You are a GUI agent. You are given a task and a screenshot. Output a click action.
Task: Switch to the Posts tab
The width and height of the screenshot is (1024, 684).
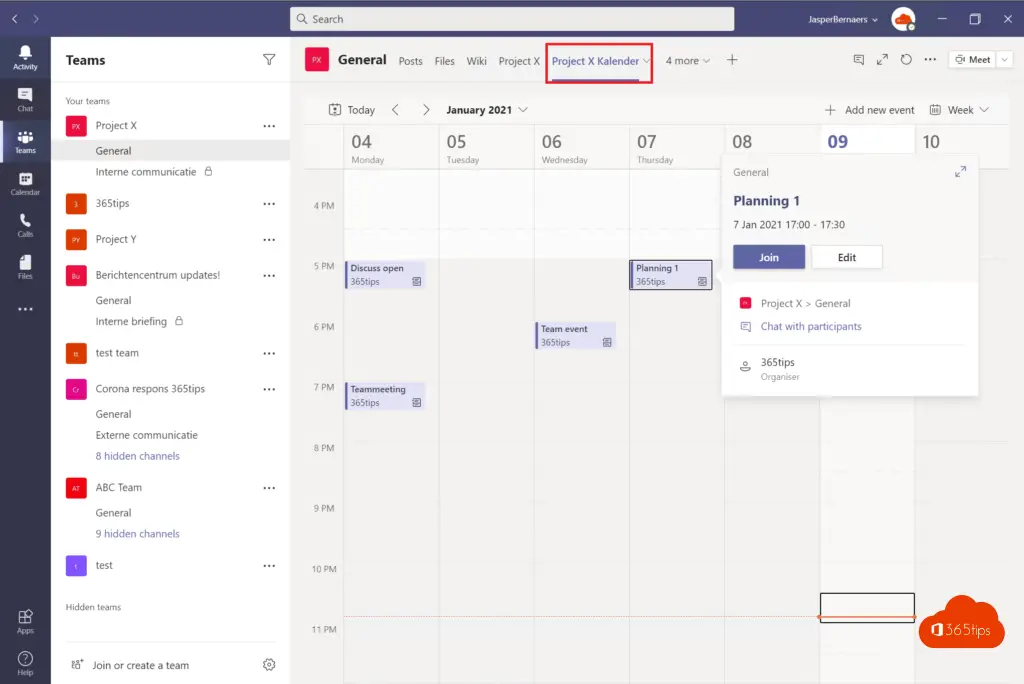410,61
